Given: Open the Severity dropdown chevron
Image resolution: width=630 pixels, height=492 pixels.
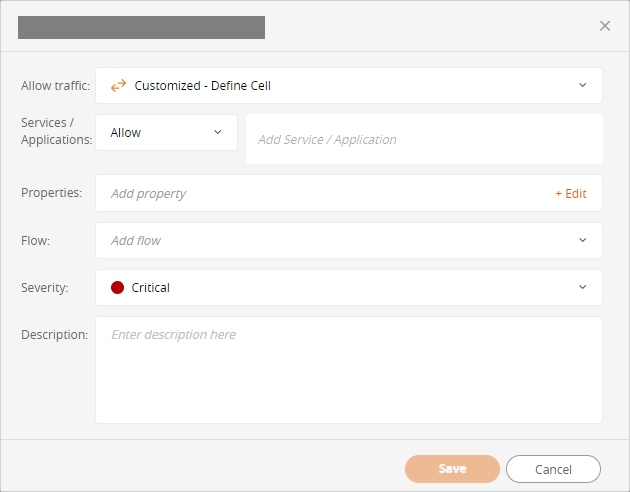Looking at the screenshot, I should [x=583, y=288].
